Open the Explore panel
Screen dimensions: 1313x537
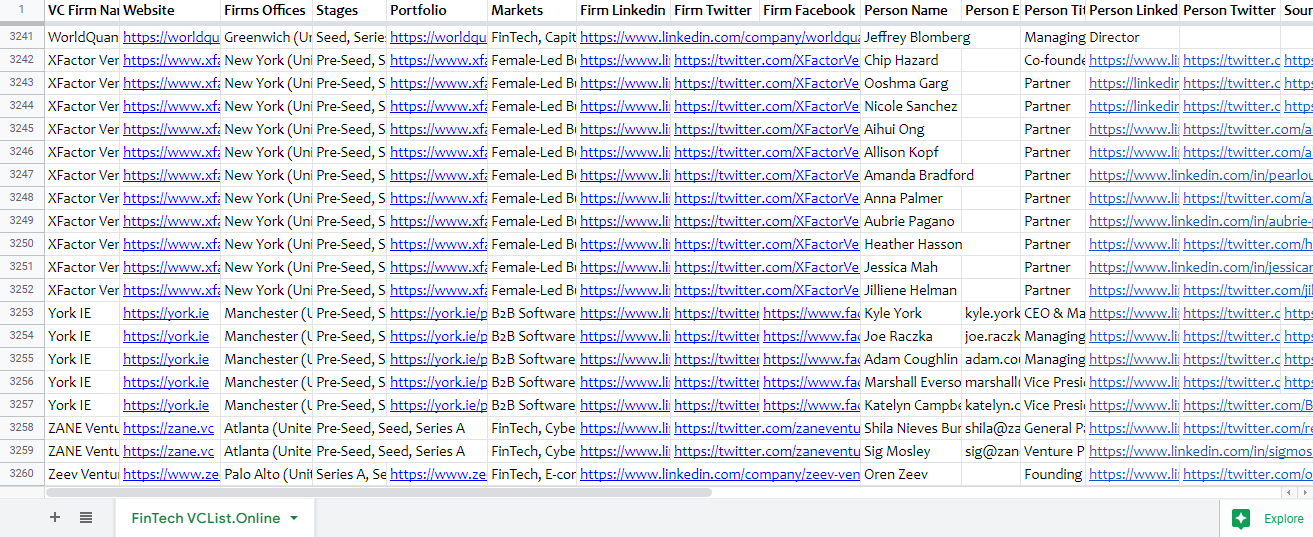(1270, 518)
